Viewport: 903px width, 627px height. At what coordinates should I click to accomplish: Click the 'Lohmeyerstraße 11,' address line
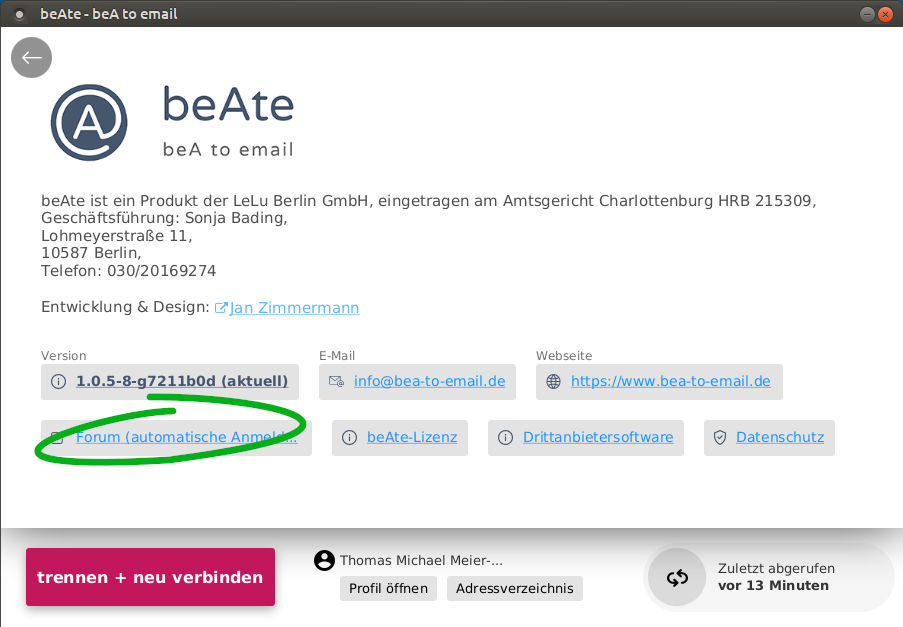click(x=116, y=235)
